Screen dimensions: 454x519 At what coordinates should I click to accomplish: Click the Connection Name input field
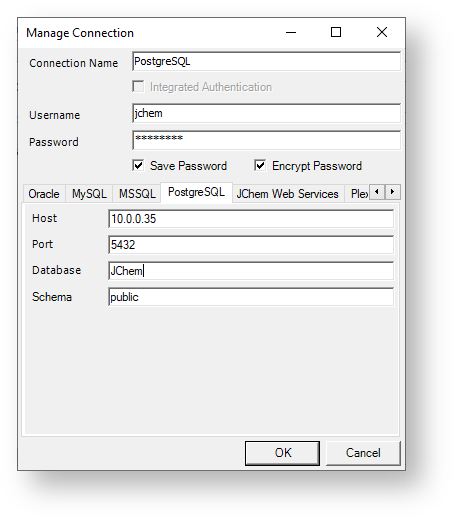click(266, 61)
